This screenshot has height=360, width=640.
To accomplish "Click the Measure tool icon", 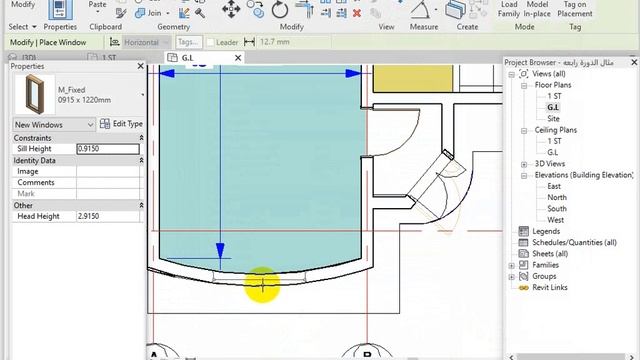I will tap(420, 9).
